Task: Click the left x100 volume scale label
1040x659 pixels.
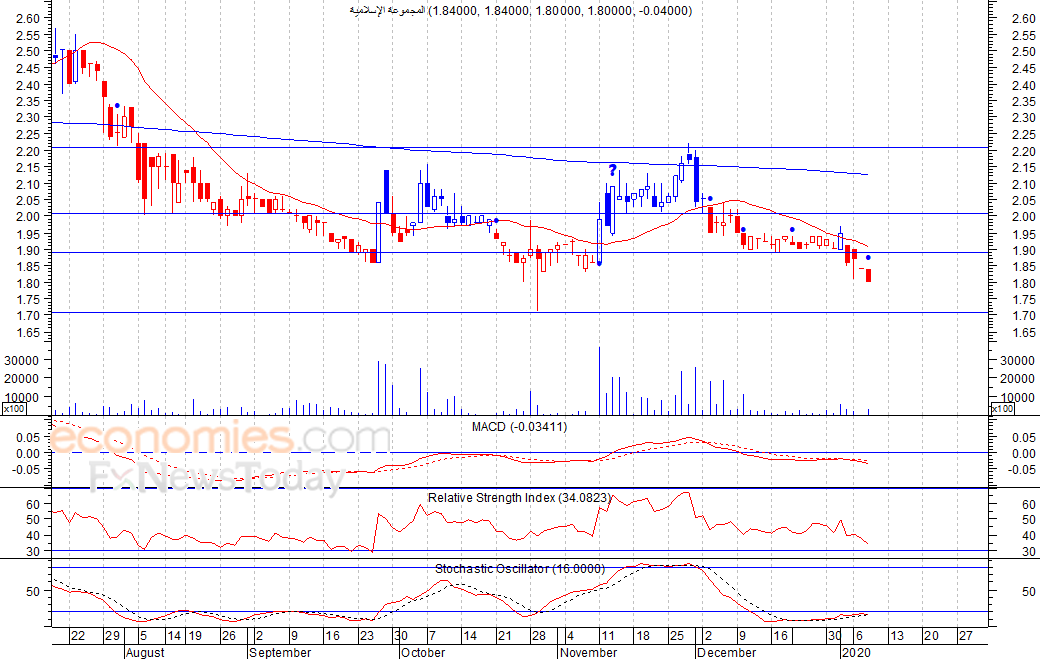Action: pos(12,409)
